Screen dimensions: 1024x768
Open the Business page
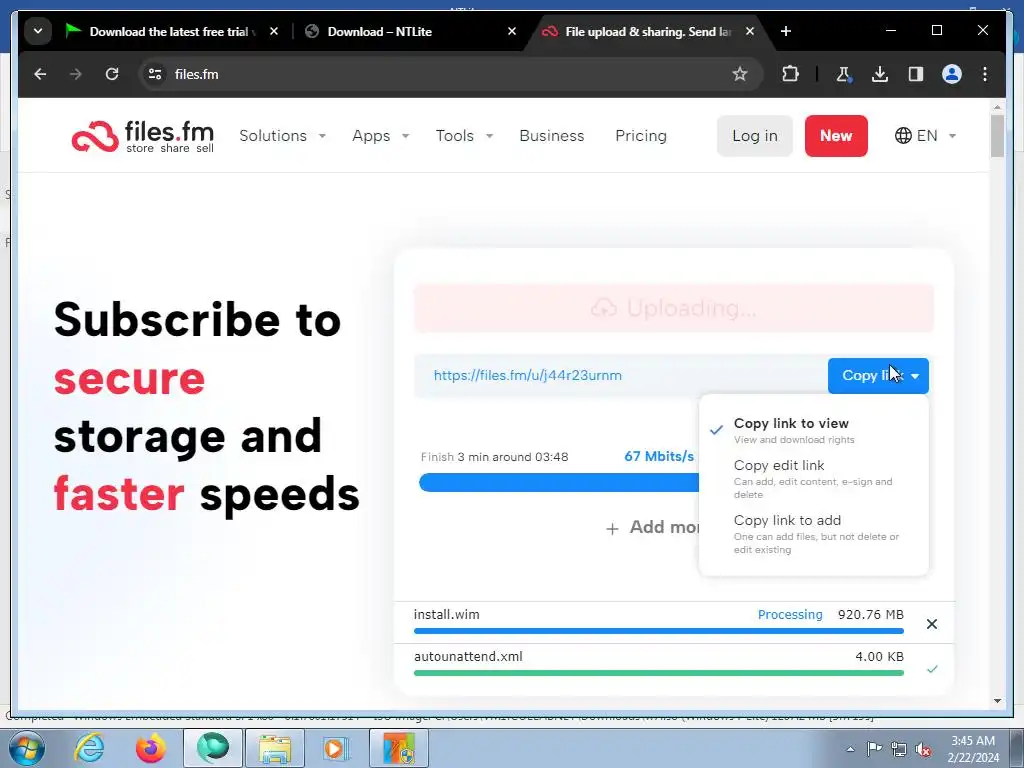pyautogui.click(x=552, y=136)
